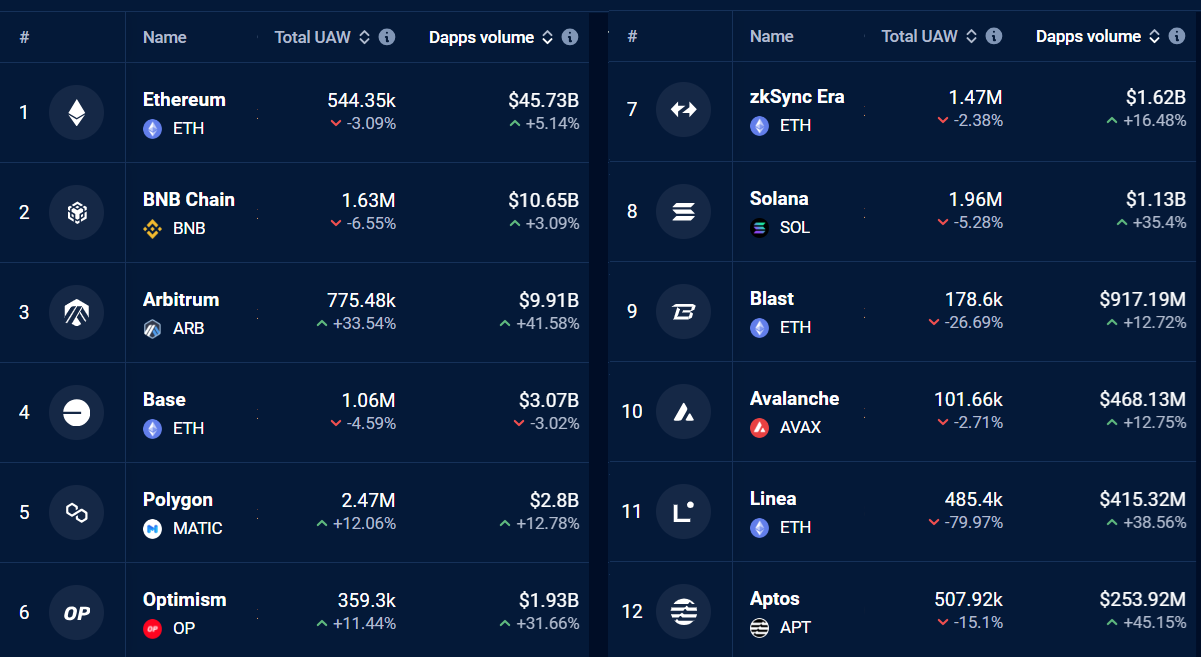This screenshot has width=1201, height=657.
Task: Click the Avalanche logo icon
Action: coord(683,411)
